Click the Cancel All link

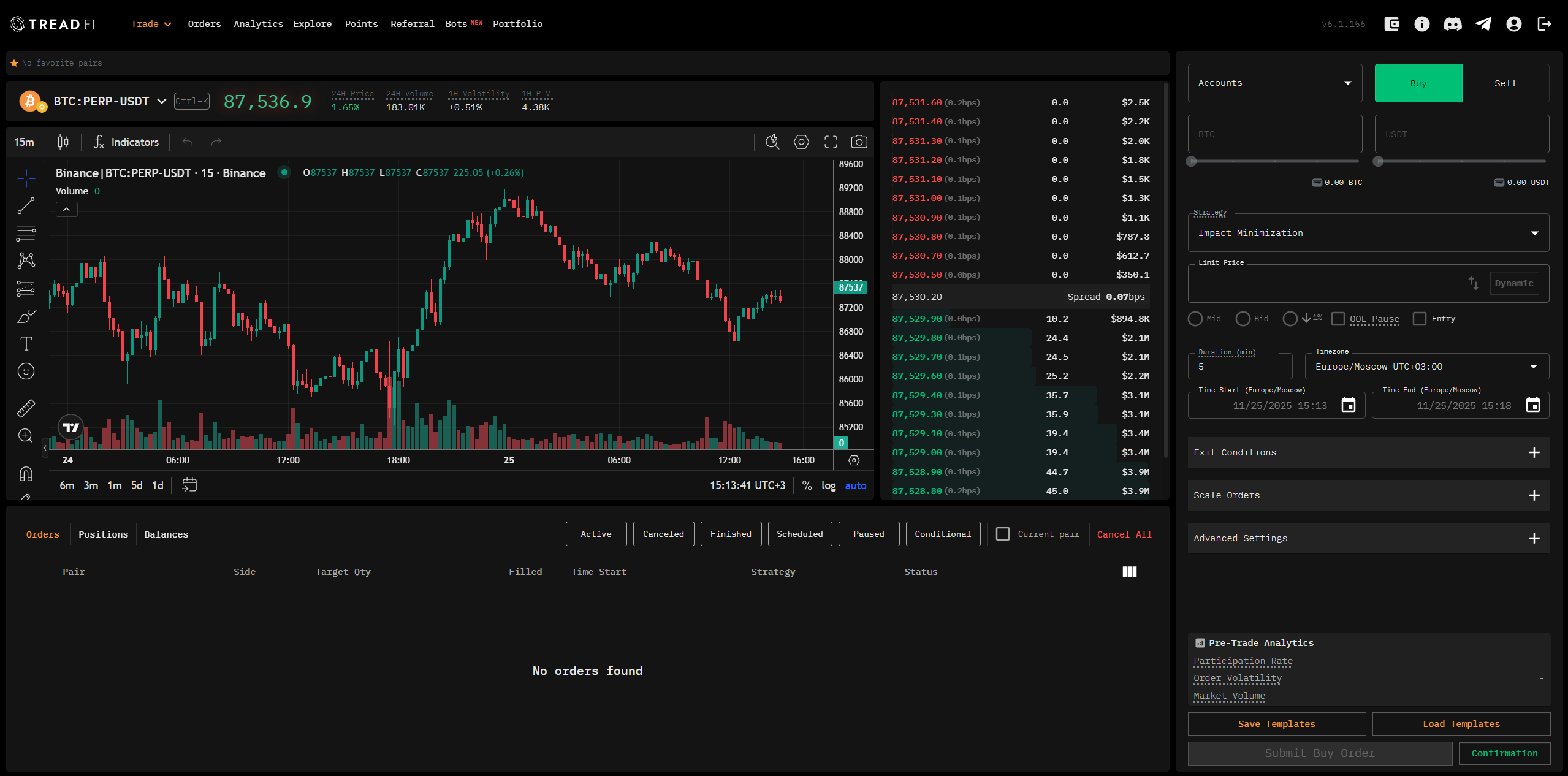pyautogui.click(x=1124, y=534)
